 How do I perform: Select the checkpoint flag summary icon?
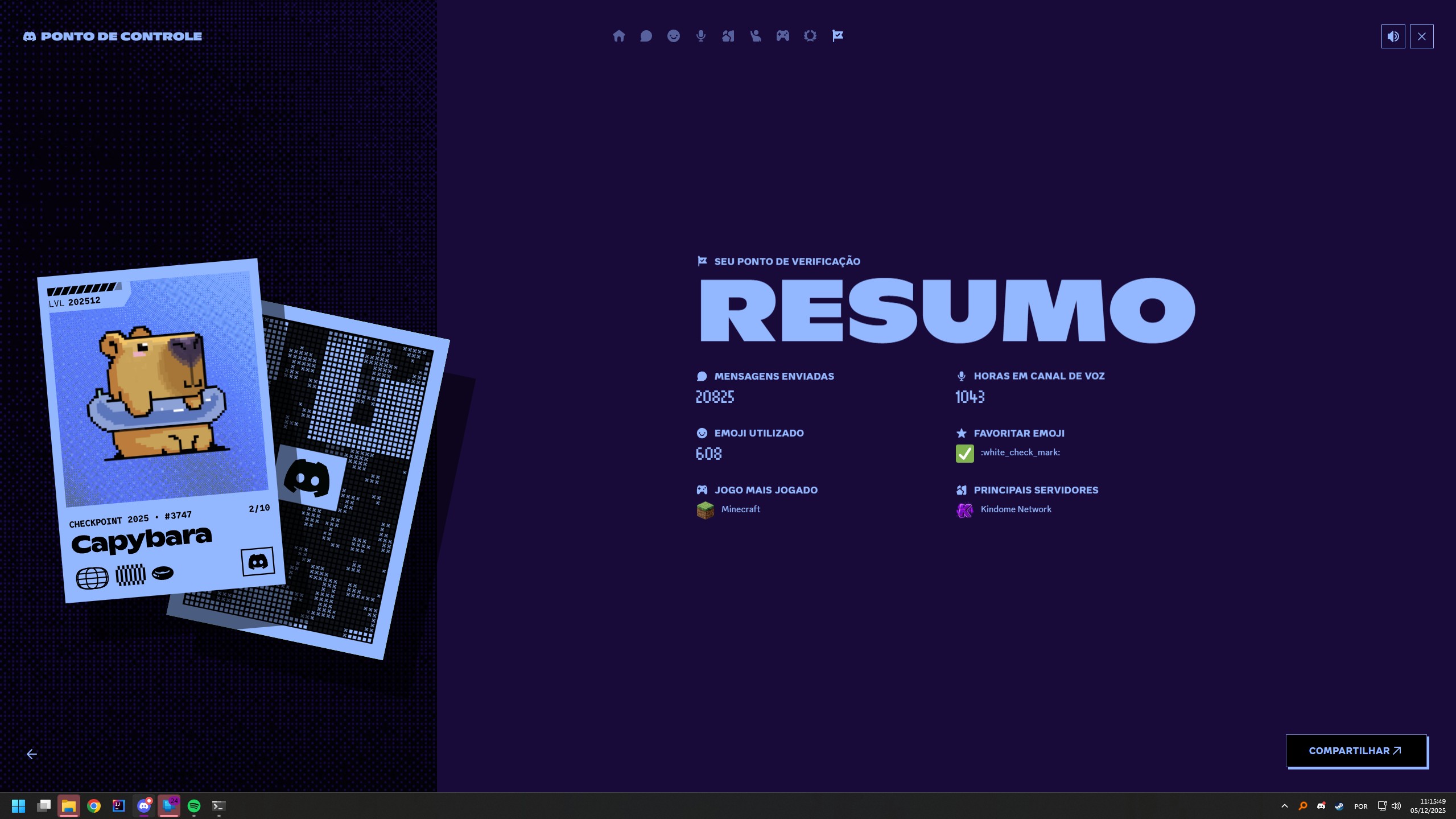[x=837, y=36]
